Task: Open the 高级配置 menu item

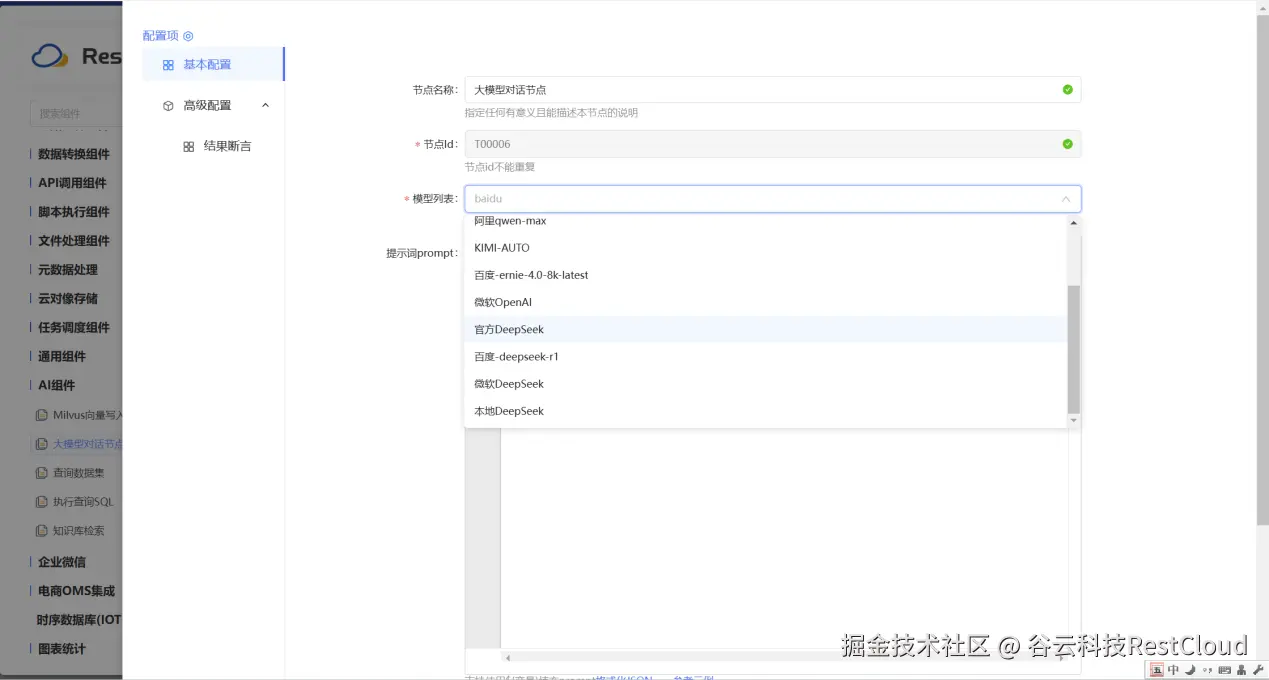Action: (213, 106)
